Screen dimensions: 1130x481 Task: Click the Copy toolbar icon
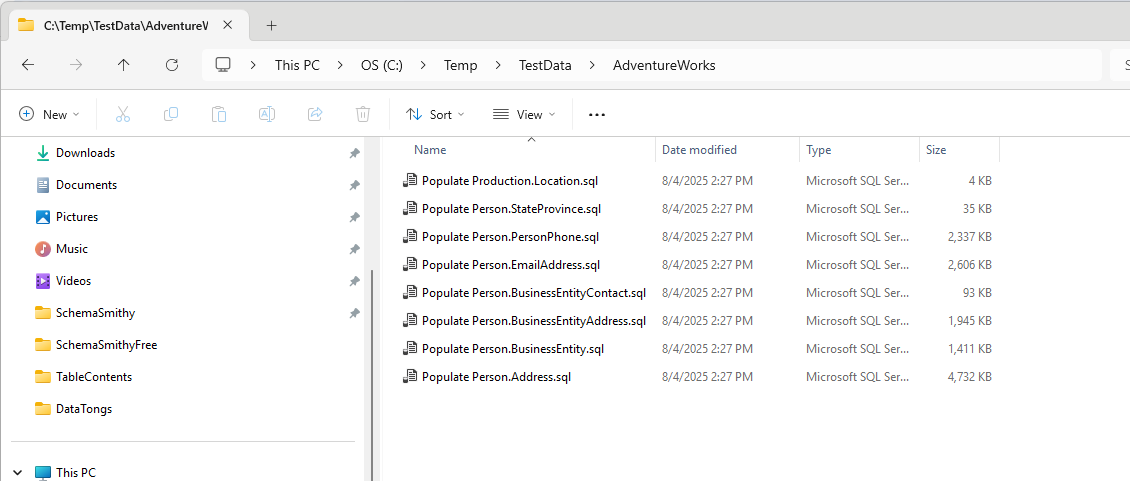click(x=171, y=114)
